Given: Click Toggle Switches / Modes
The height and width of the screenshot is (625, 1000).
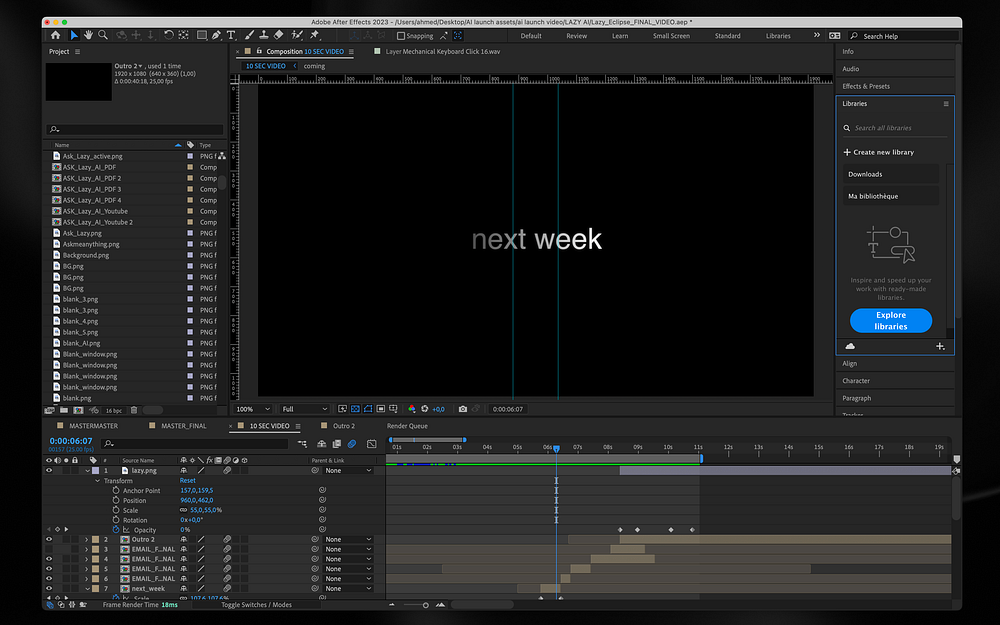Looking at the screenshot, I should click(x=256, y=605).
